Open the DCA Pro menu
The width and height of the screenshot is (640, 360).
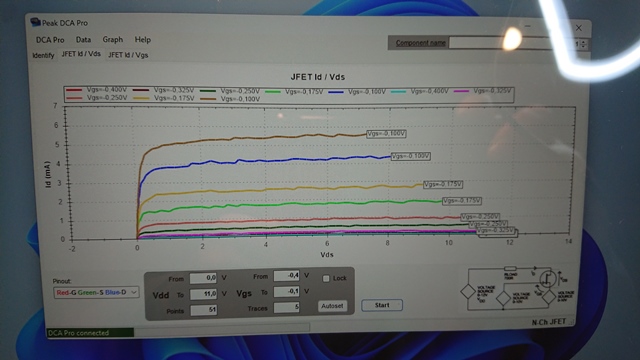point(50,40)
